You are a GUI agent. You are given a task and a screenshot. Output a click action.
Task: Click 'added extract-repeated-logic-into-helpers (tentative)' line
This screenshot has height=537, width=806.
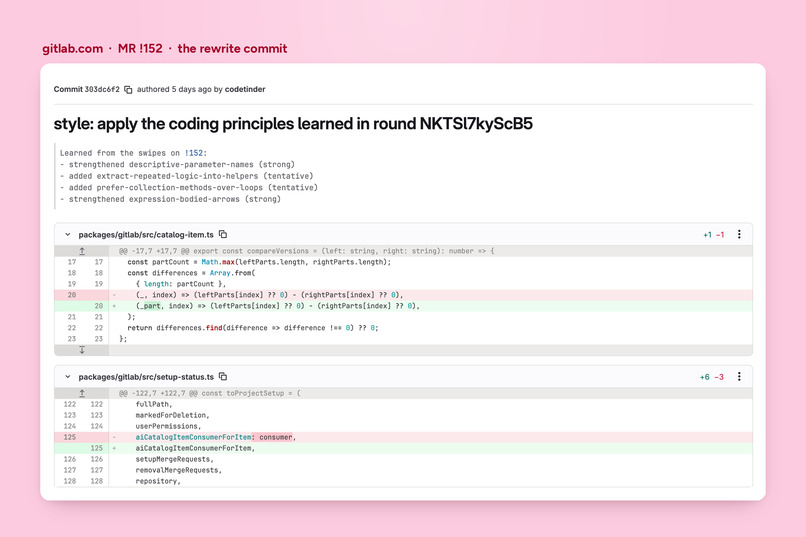(x=187, y=176)
